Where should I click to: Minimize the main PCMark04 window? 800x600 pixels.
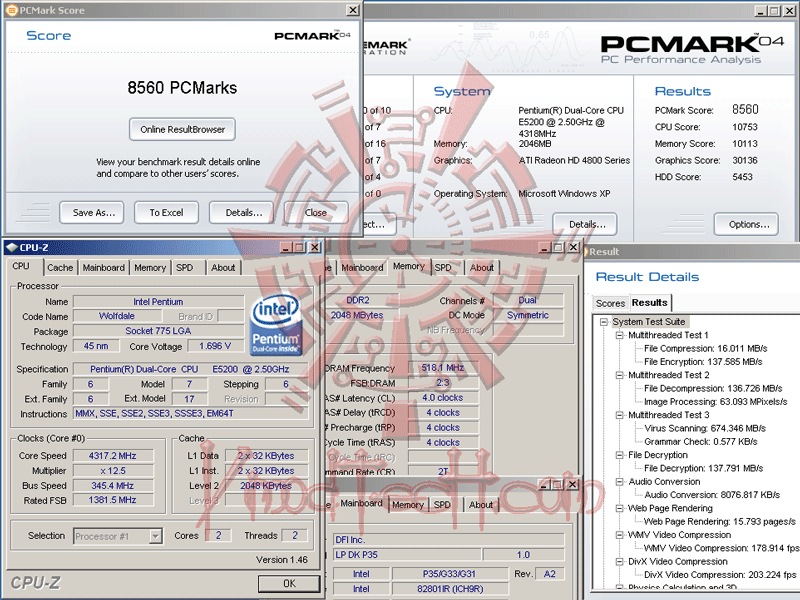tap(761, 10)
